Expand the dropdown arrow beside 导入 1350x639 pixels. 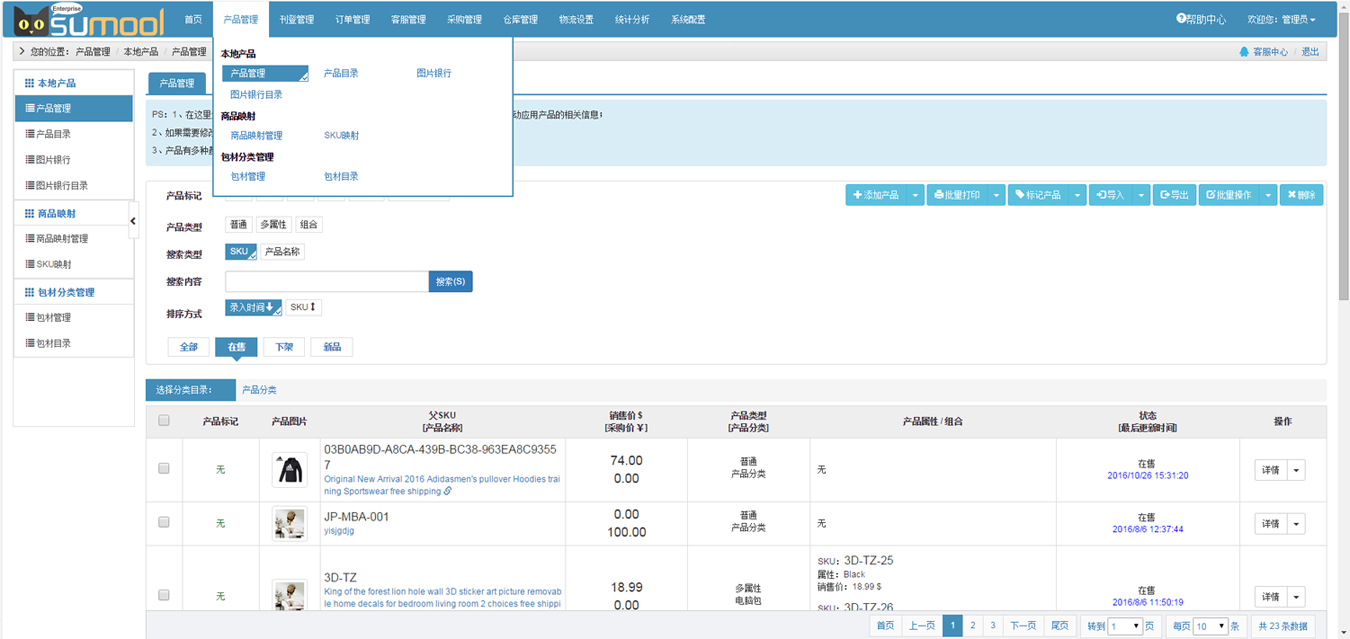1140,195
